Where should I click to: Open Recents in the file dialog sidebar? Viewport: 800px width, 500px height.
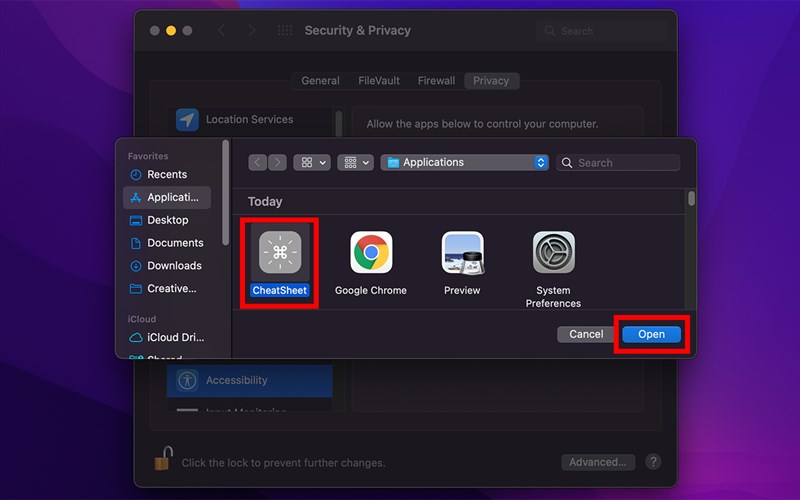167,174
